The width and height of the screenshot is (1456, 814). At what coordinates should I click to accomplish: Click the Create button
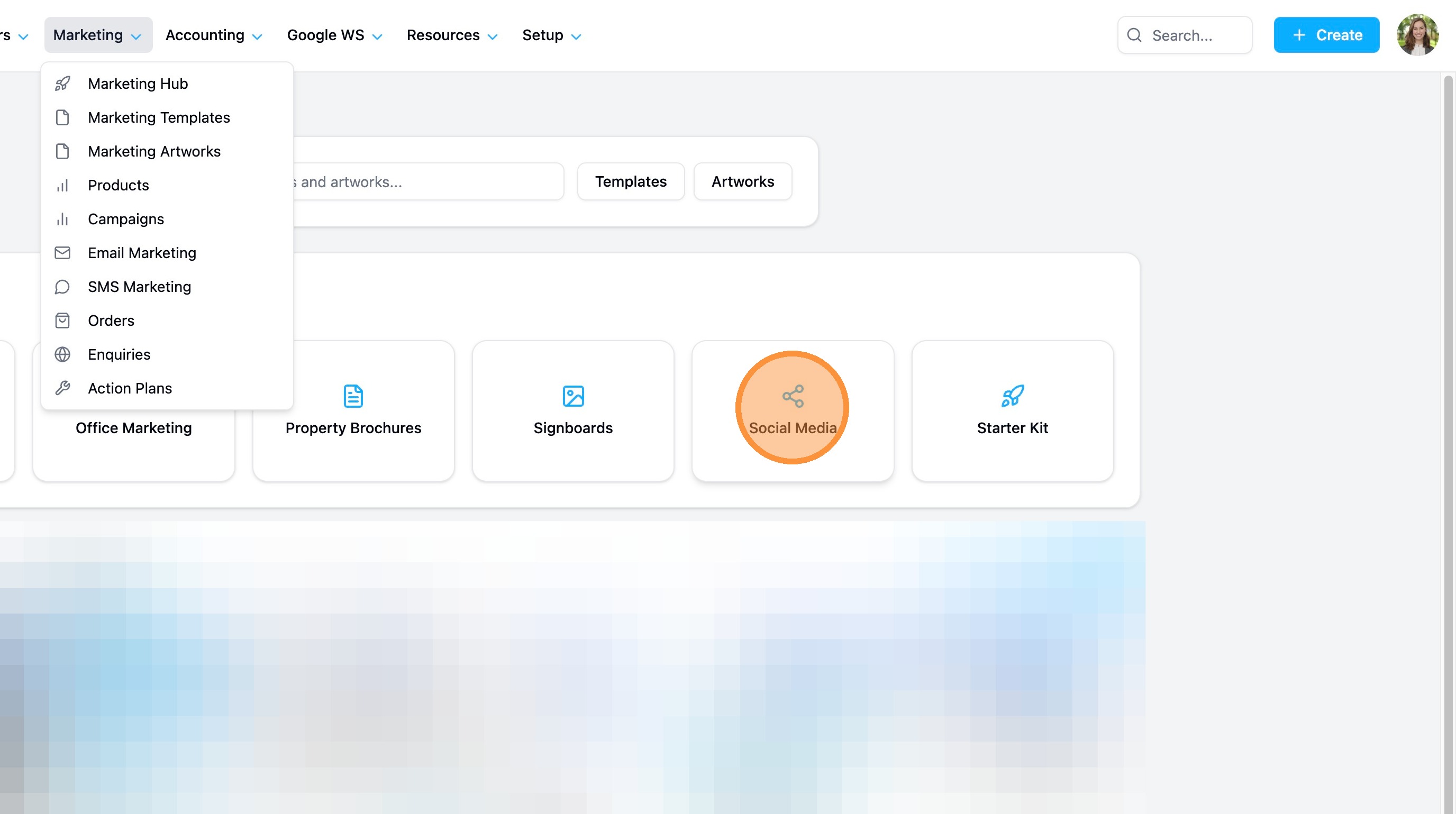tap(1326, 35)
